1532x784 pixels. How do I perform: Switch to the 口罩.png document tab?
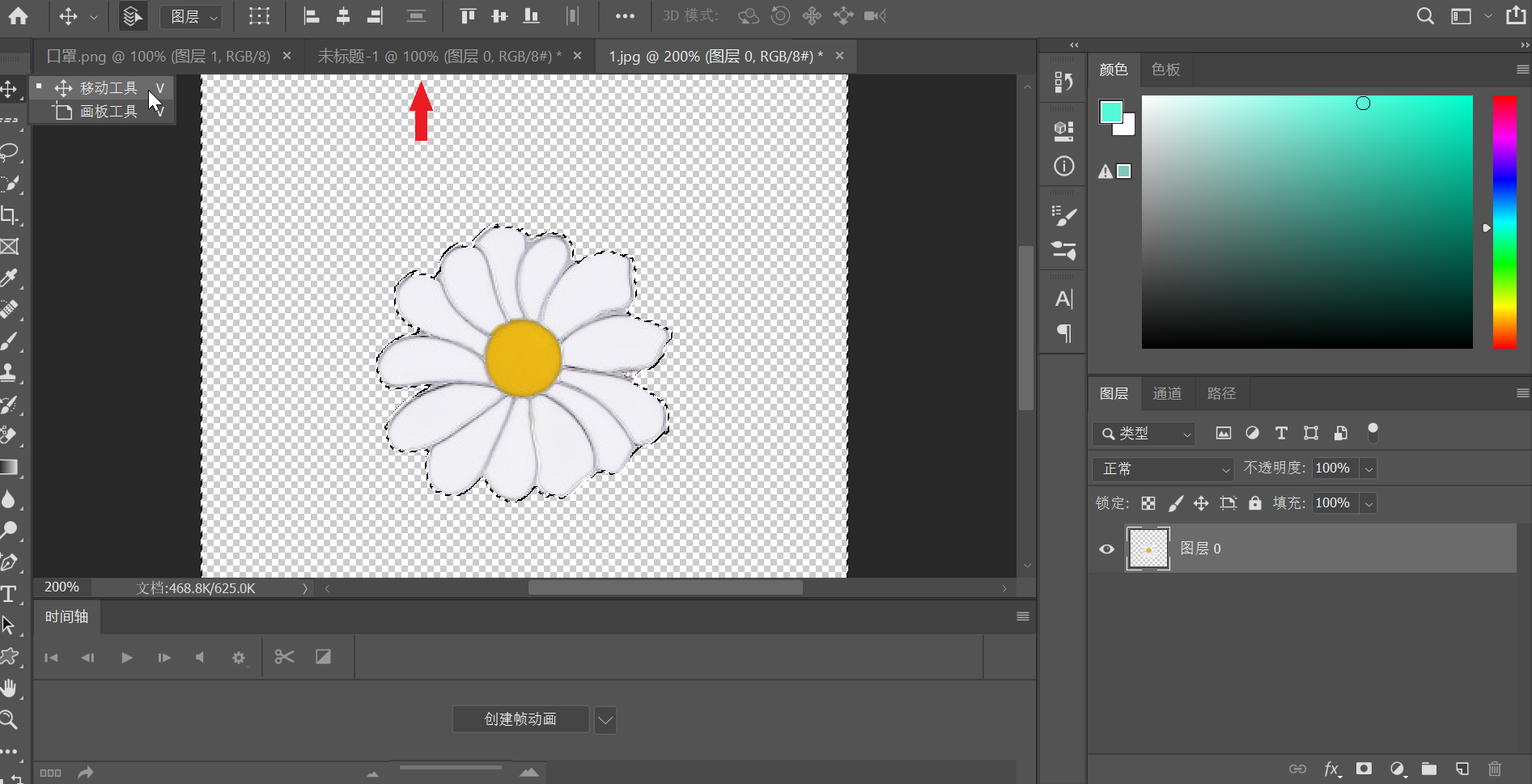pos(159,57)
